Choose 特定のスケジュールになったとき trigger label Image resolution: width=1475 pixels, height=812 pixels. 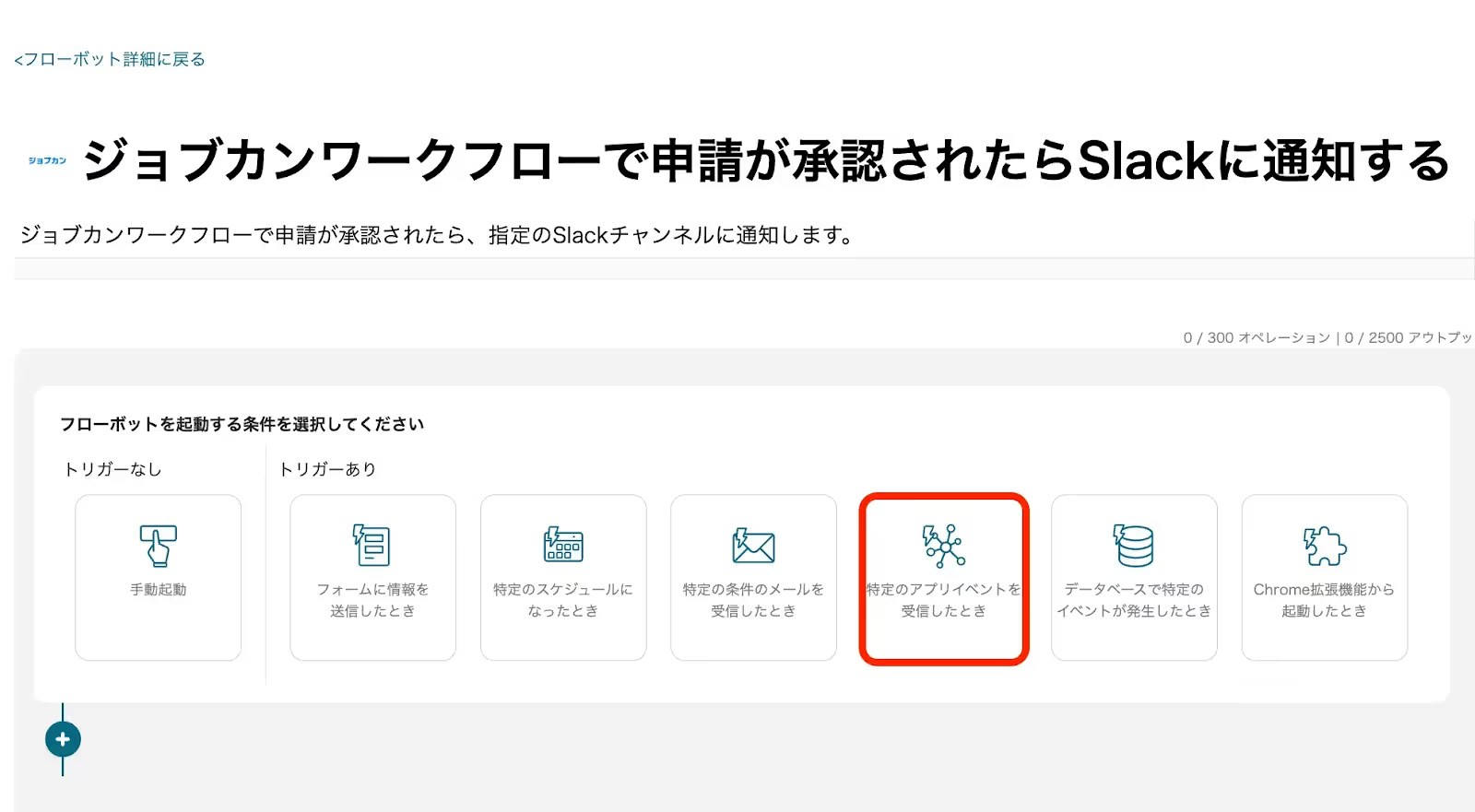[x=563, y=600]
